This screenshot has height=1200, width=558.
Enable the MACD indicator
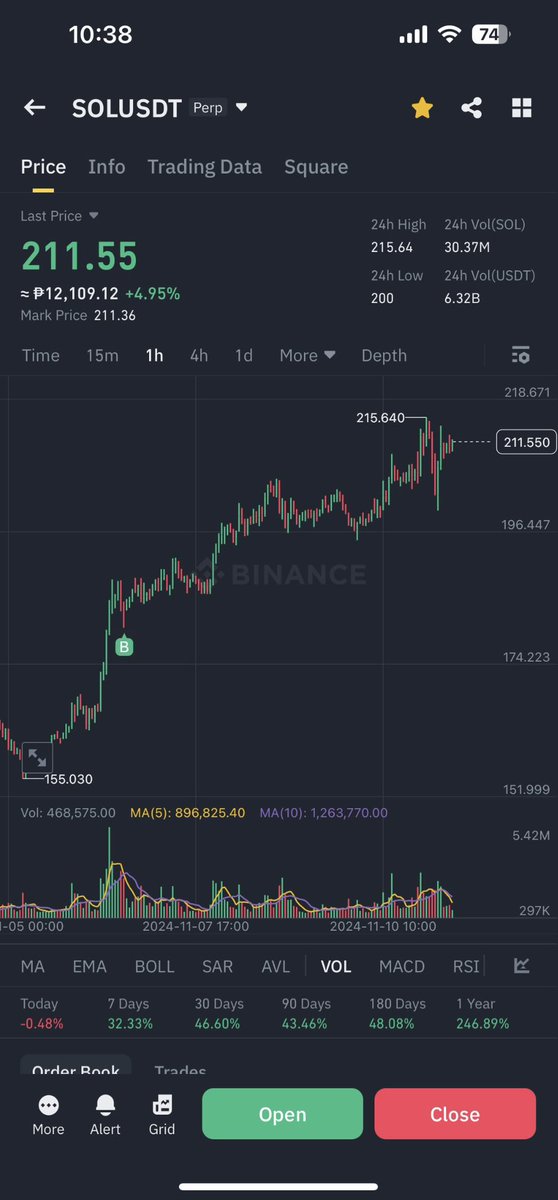[402, 966]
